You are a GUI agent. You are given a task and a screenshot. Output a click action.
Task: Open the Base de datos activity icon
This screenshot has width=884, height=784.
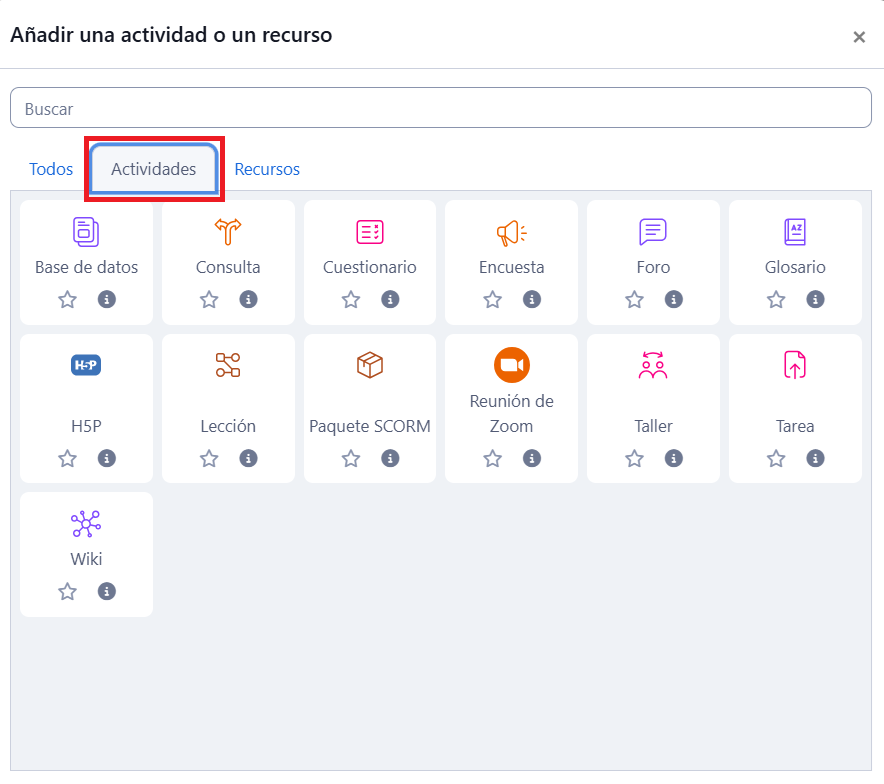86,232
